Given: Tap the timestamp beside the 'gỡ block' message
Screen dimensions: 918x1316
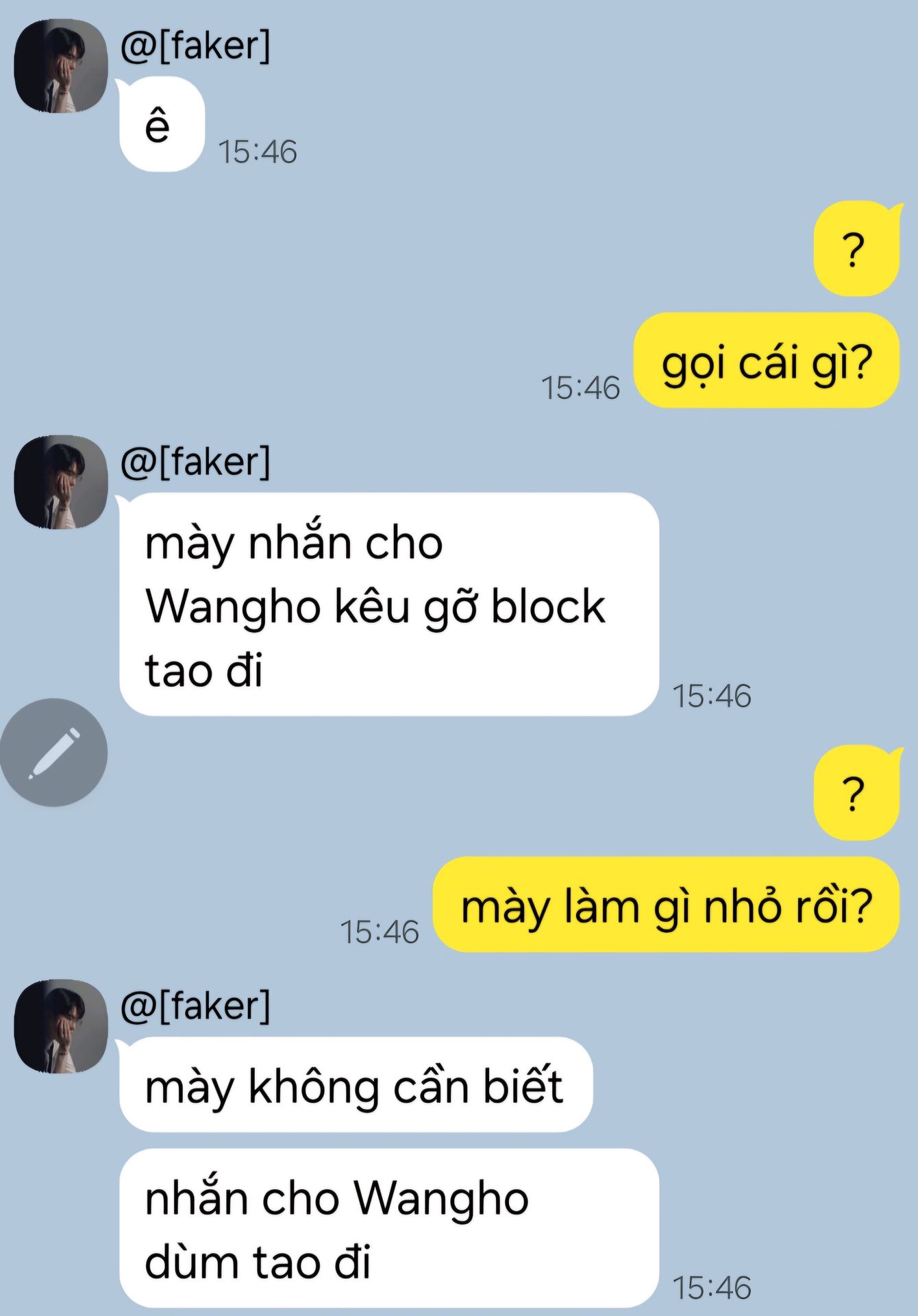Looking at the screenshot, I should (x=712, y=696).
